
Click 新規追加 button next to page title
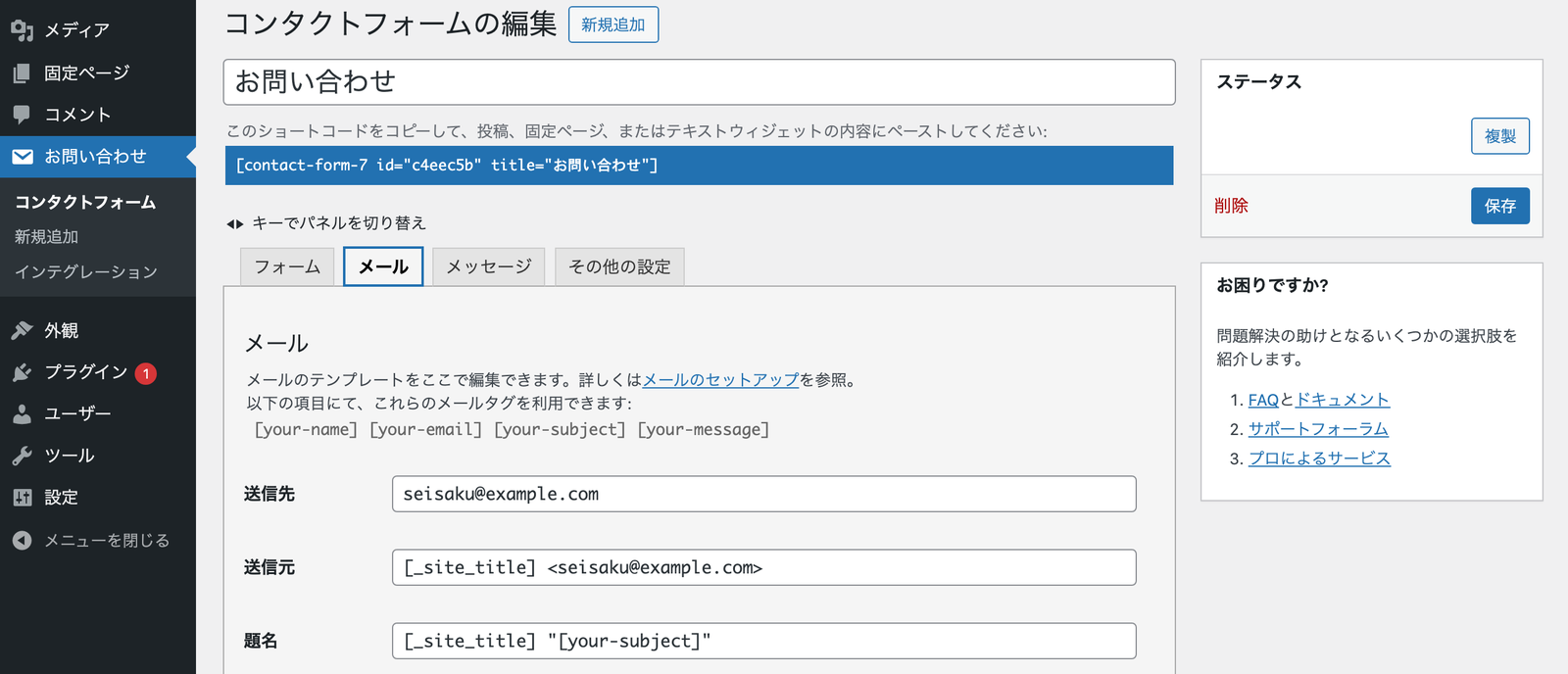point(613,24)
